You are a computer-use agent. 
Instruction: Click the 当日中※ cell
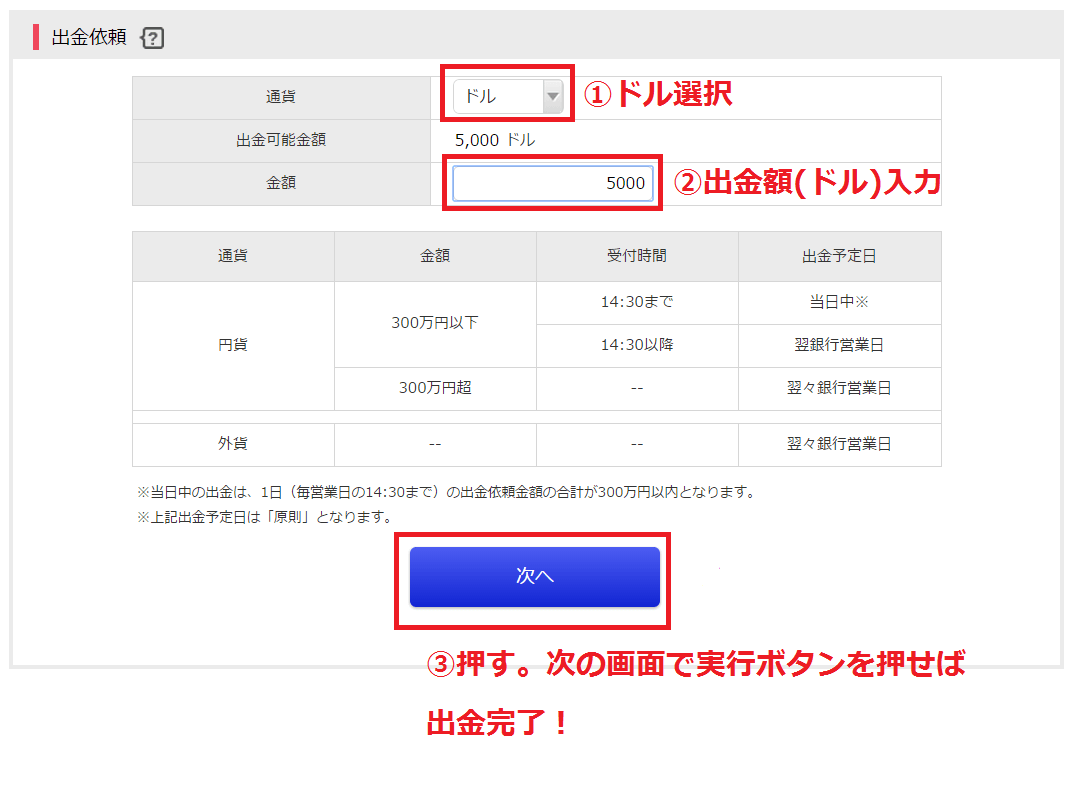839,302
